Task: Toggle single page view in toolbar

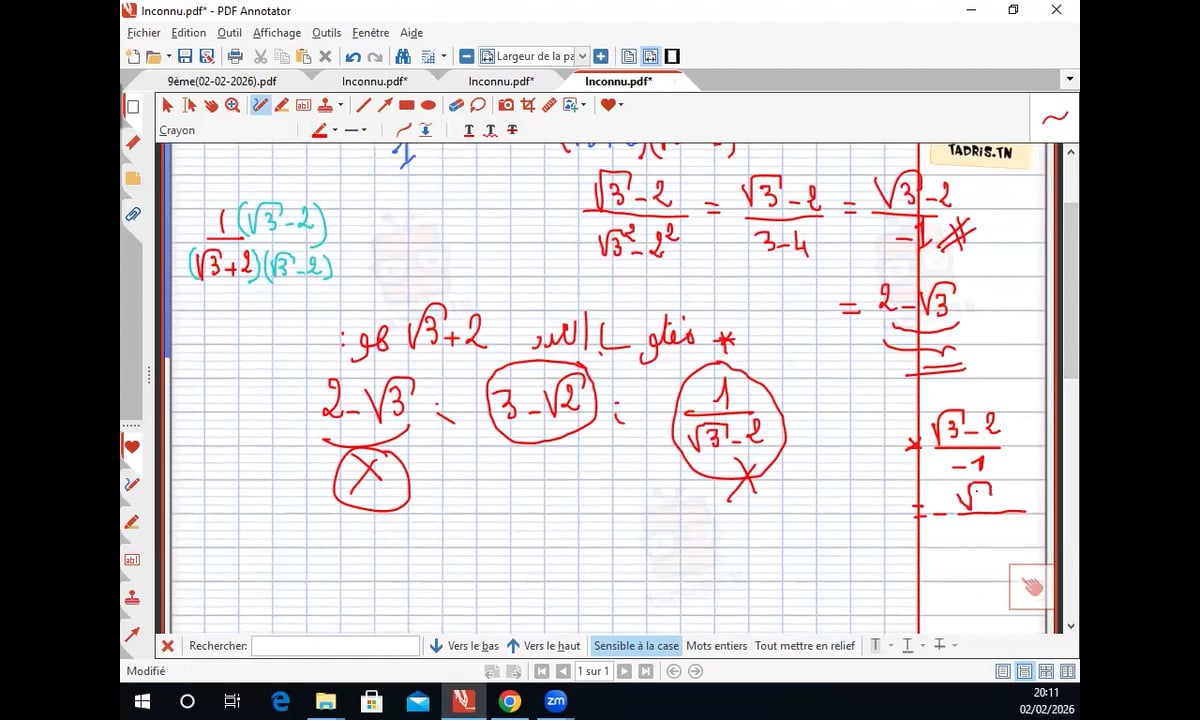Action: click(629, 57)
